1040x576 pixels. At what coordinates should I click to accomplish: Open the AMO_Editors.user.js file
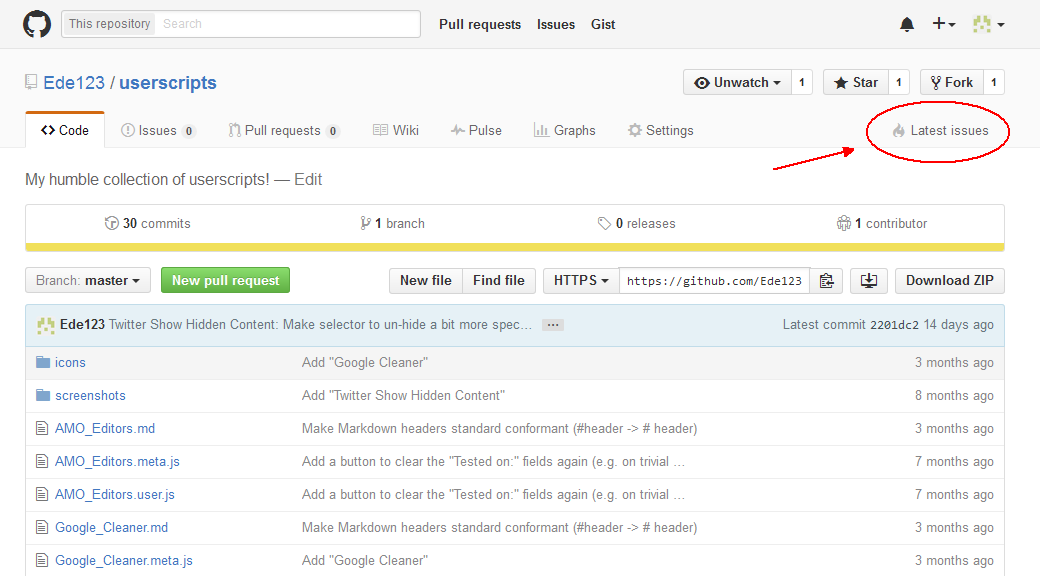tap(115, 495)
